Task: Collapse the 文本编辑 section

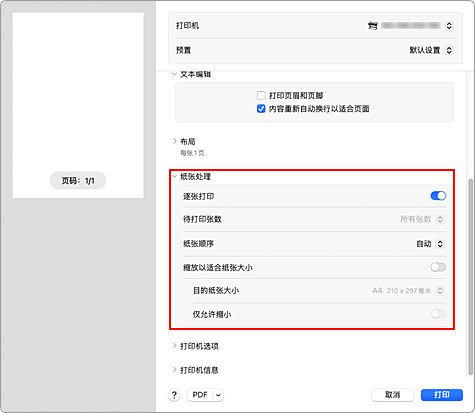Action: (174, 74)
